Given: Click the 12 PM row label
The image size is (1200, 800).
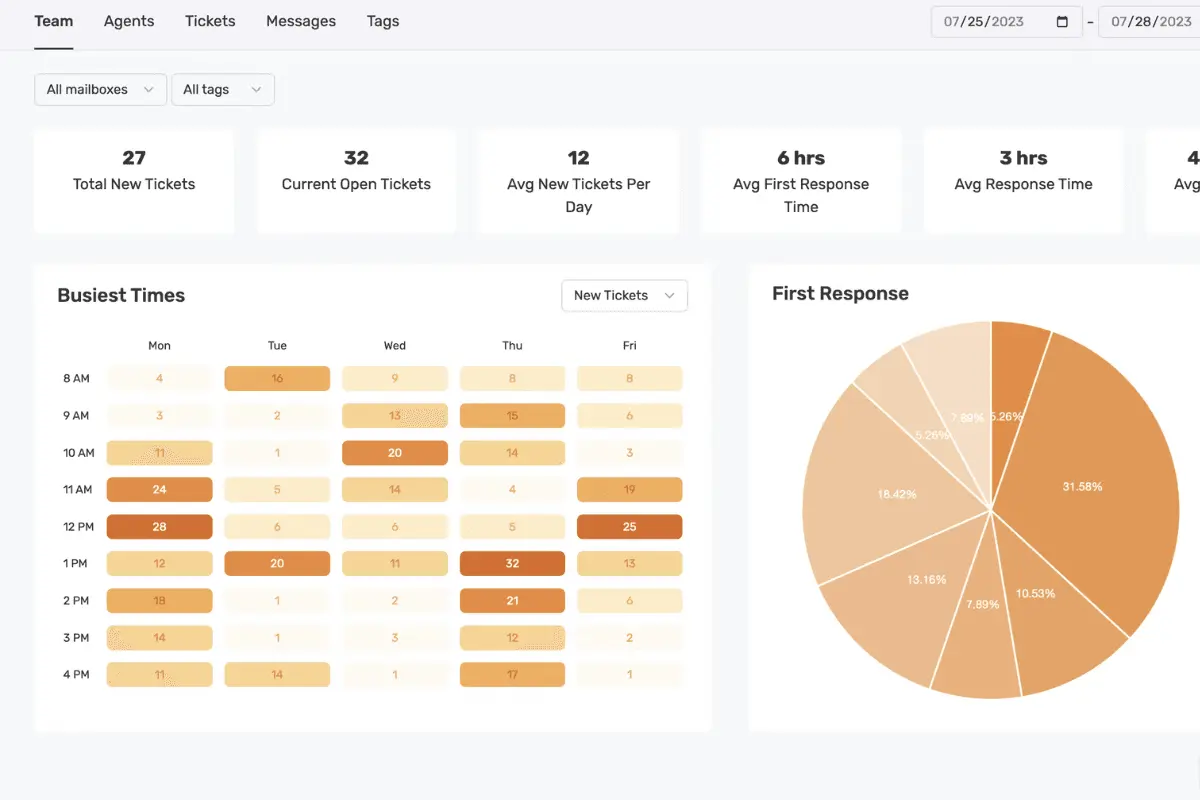Looking at the screenshot, I should click(76, 527).
